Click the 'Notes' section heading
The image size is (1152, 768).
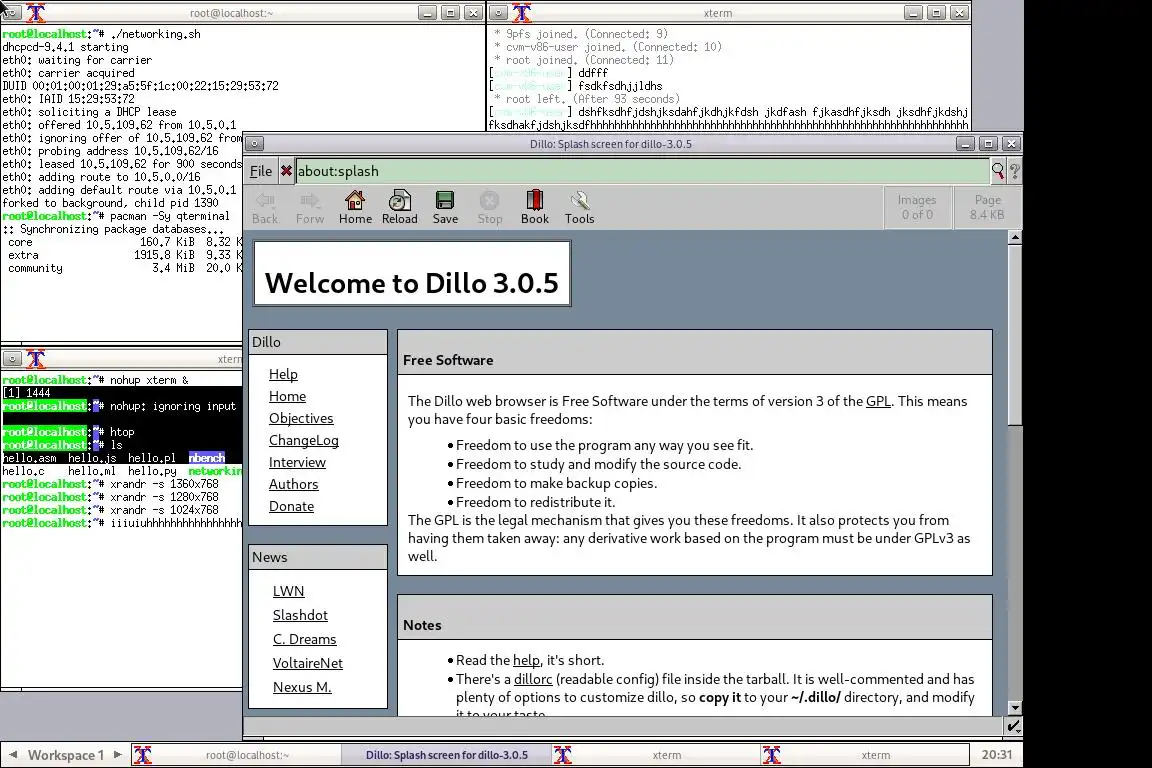tap(422, 625)
